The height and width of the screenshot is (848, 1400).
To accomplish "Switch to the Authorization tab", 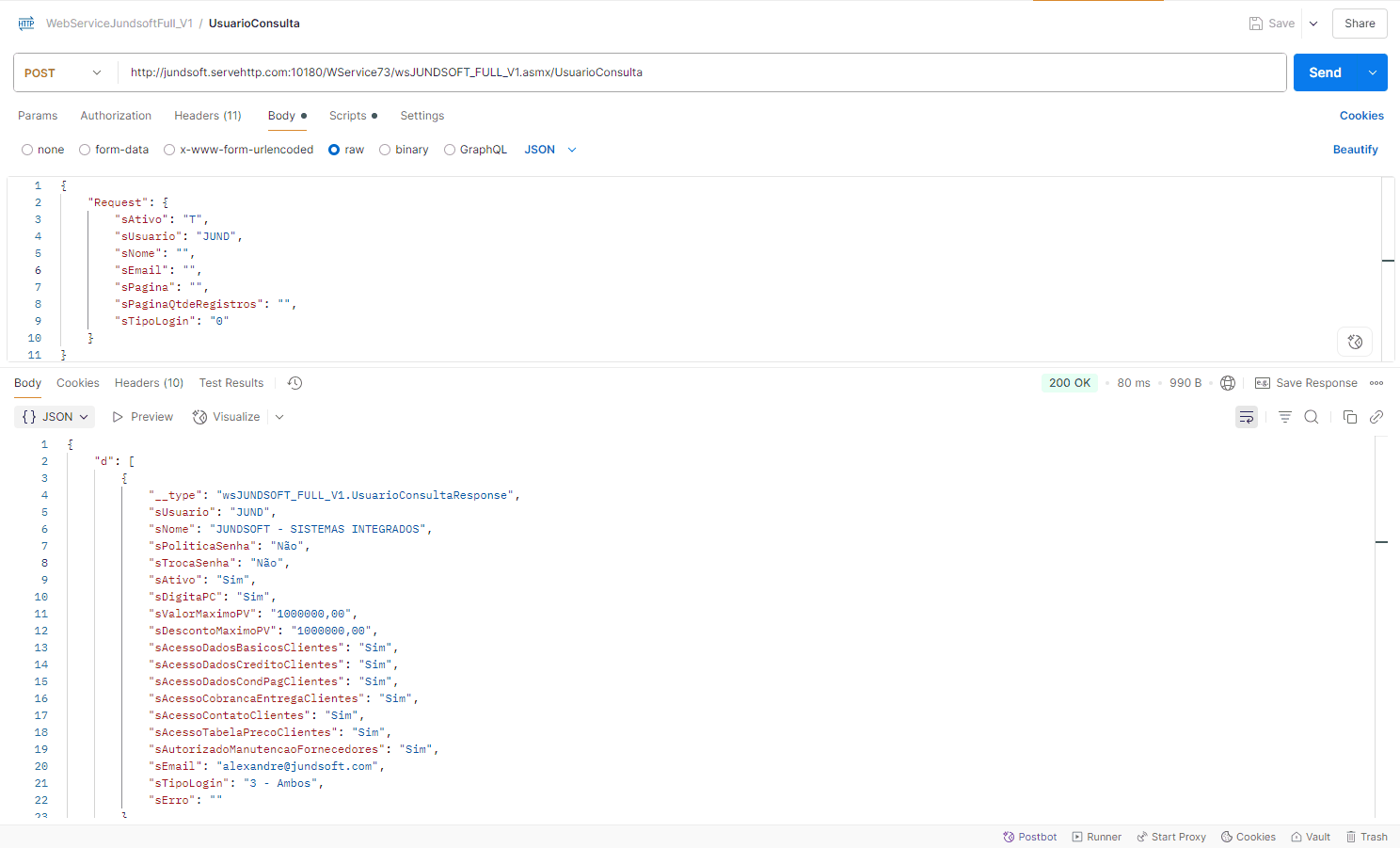I will point(116,116).
